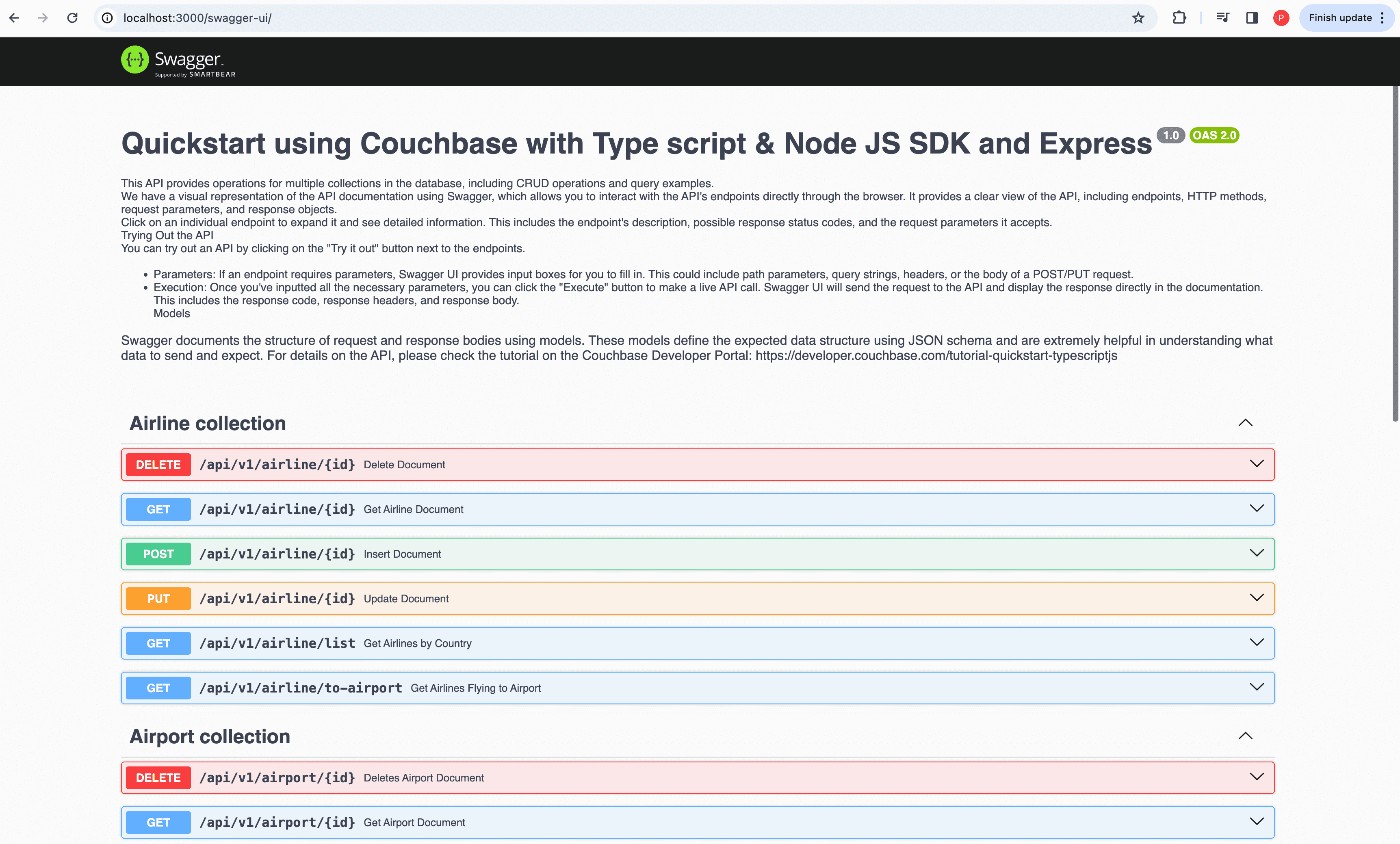1400x844 pixels.
Task: Click GET badge for /api/v1/airline/list
Action: pos(158,643)
